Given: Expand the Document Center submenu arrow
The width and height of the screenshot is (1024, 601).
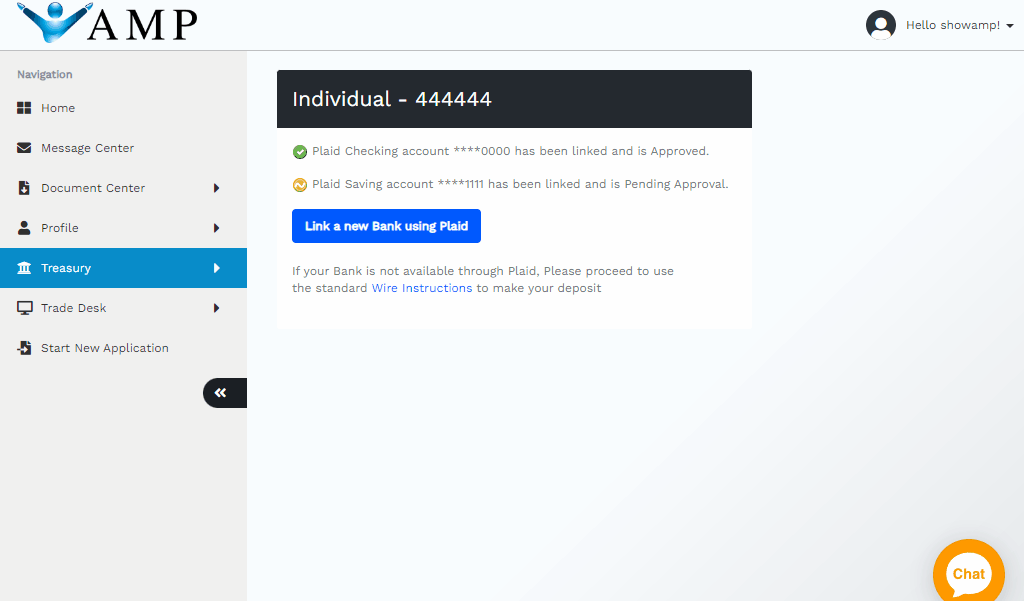Looking at the screenshot, I should (x=216, y=188).
